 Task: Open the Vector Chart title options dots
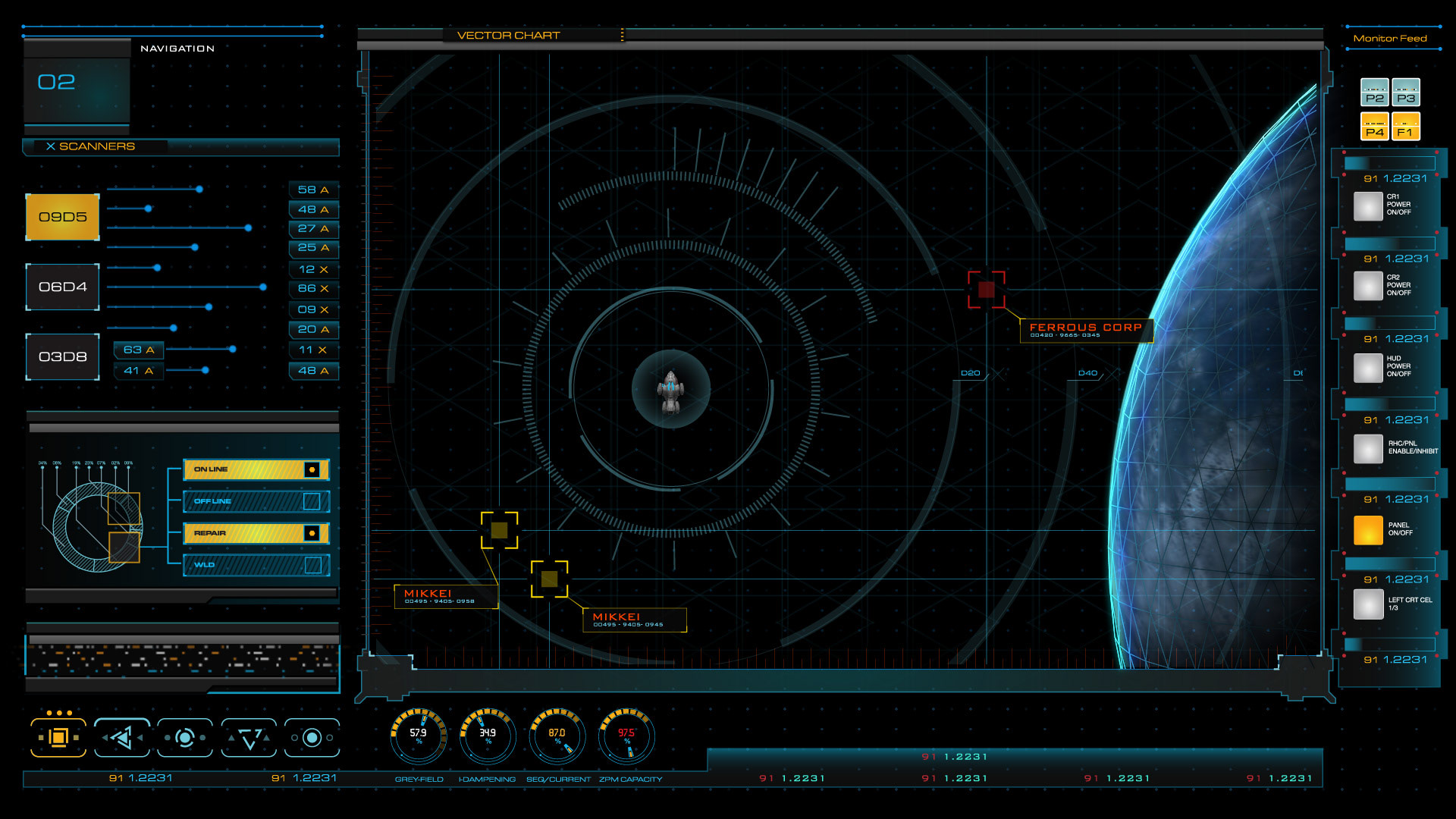point(622,35)
